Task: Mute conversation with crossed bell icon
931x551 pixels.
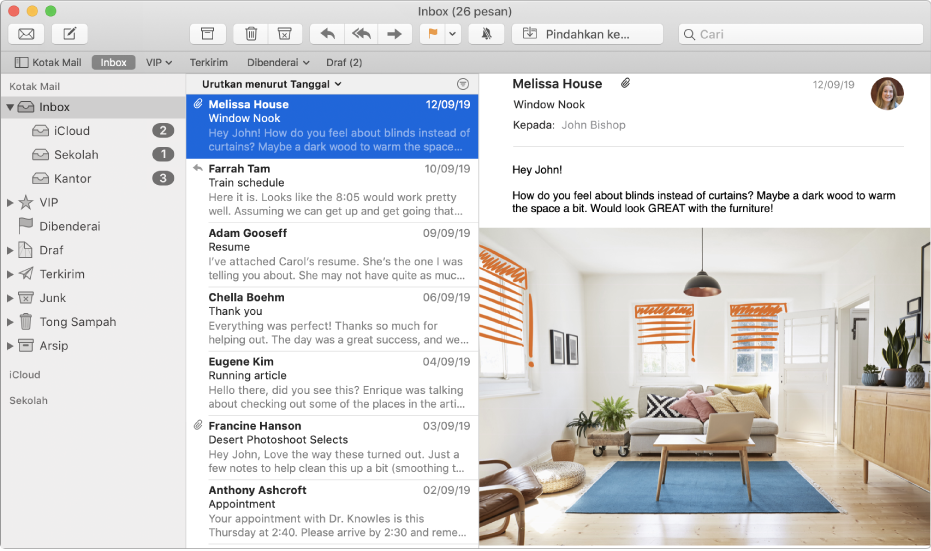Action: [x=486, y=34]
